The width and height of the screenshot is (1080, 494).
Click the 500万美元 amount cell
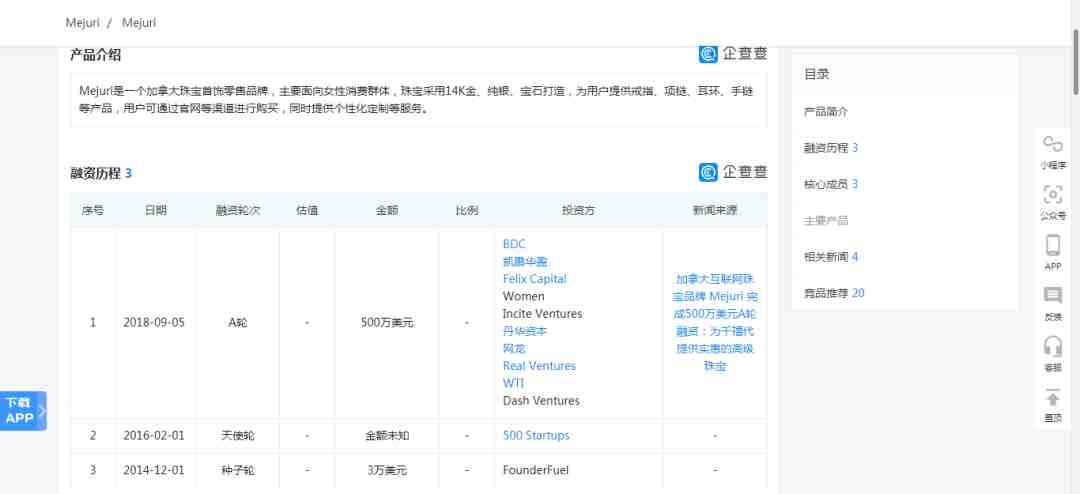(x=387, y=322)
